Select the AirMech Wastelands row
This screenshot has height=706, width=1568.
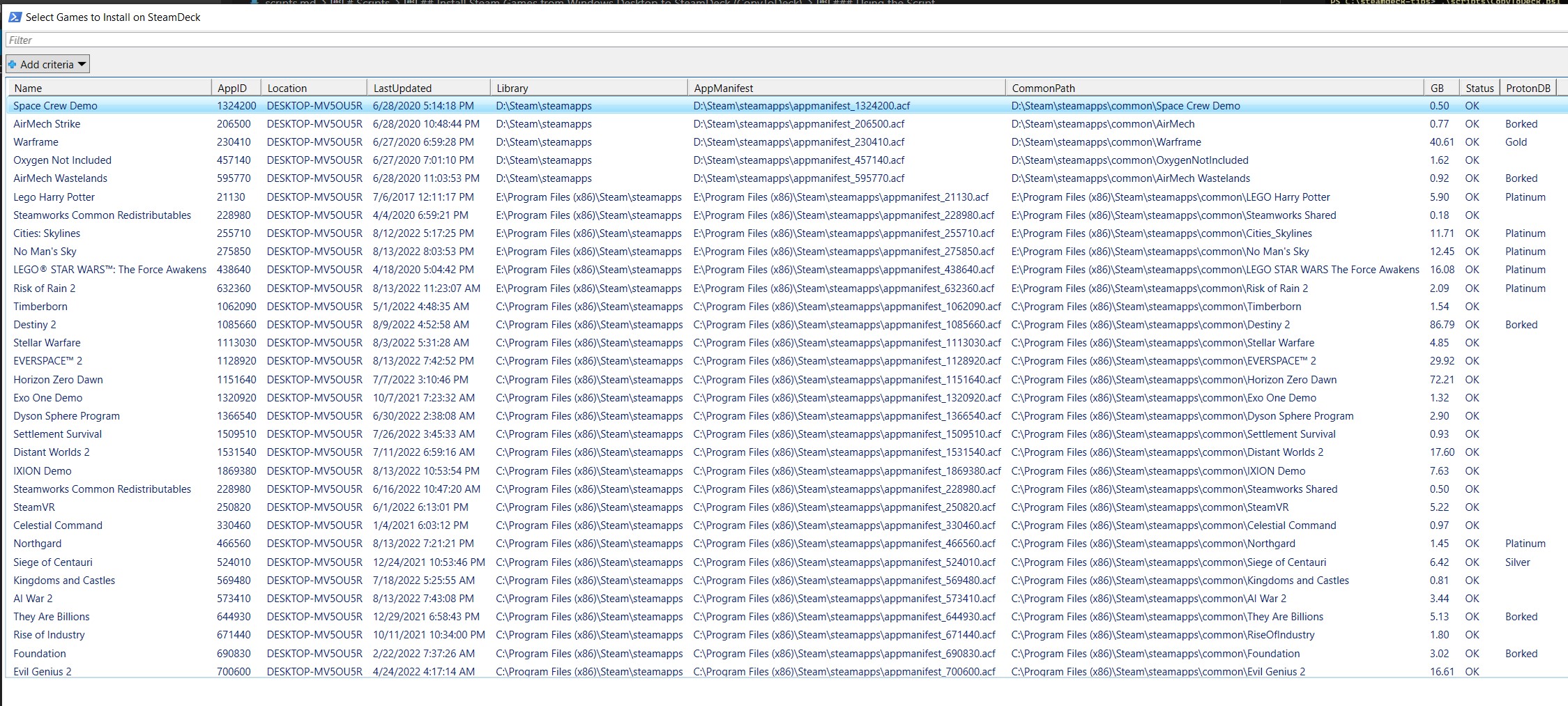(x=786, y=178)
